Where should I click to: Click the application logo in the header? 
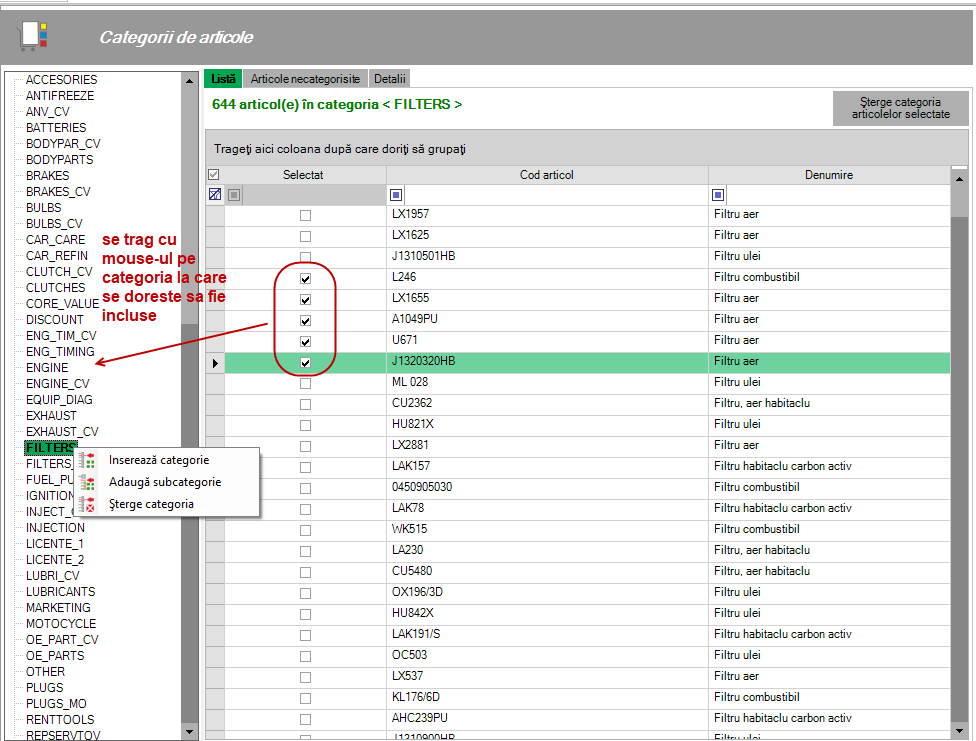(x=33, y=36)
